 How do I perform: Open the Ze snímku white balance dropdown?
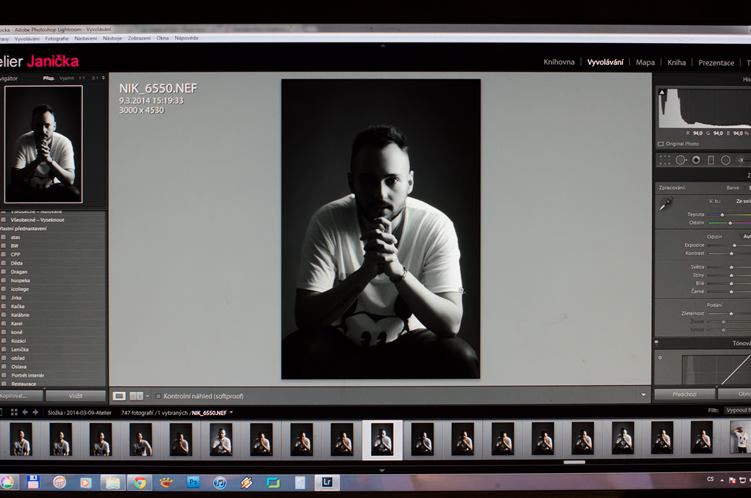click(743, 202)
